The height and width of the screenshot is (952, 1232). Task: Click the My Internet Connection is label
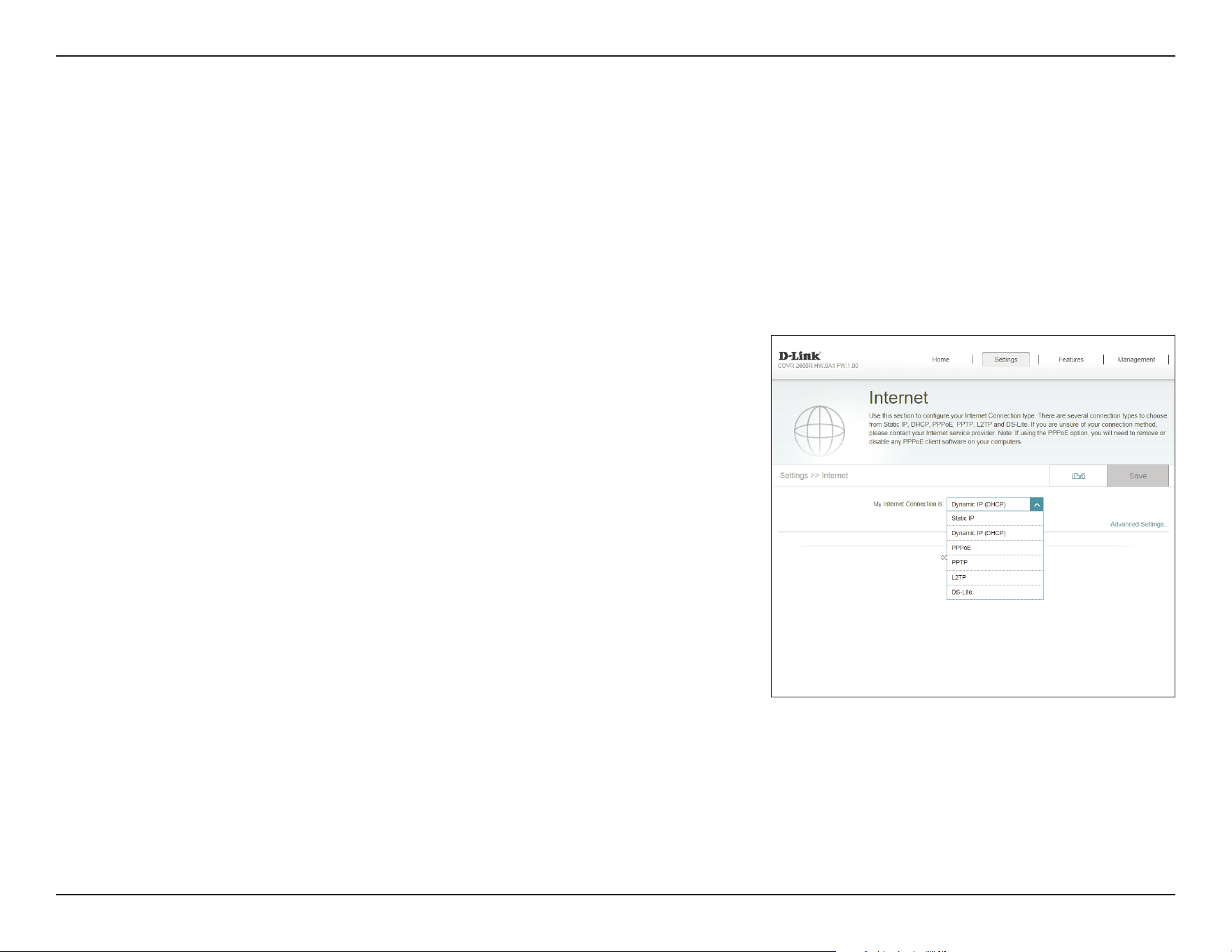point(907,504)
